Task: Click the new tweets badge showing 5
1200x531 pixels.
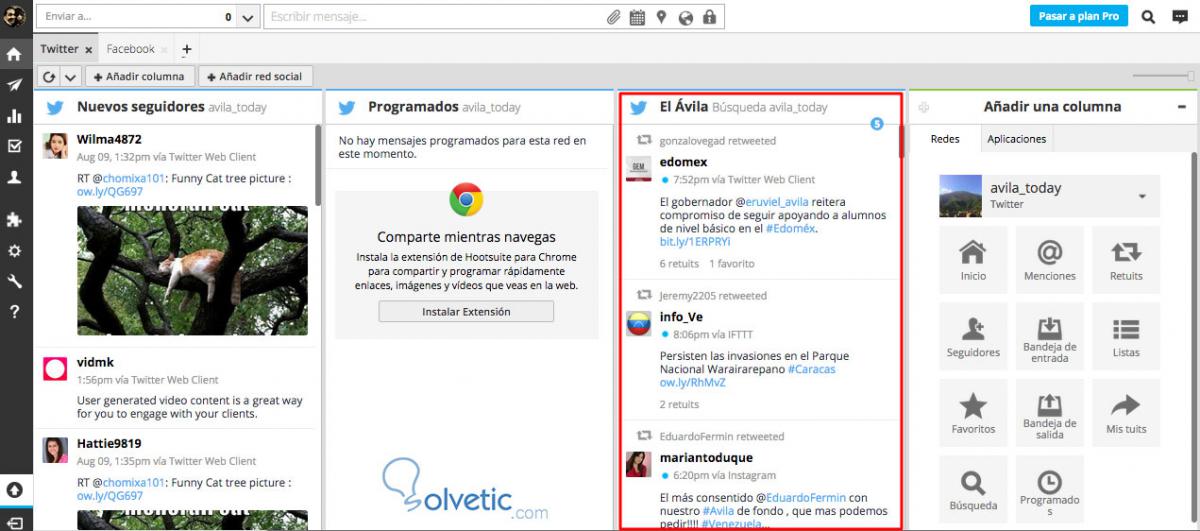Action: [877, 124]
